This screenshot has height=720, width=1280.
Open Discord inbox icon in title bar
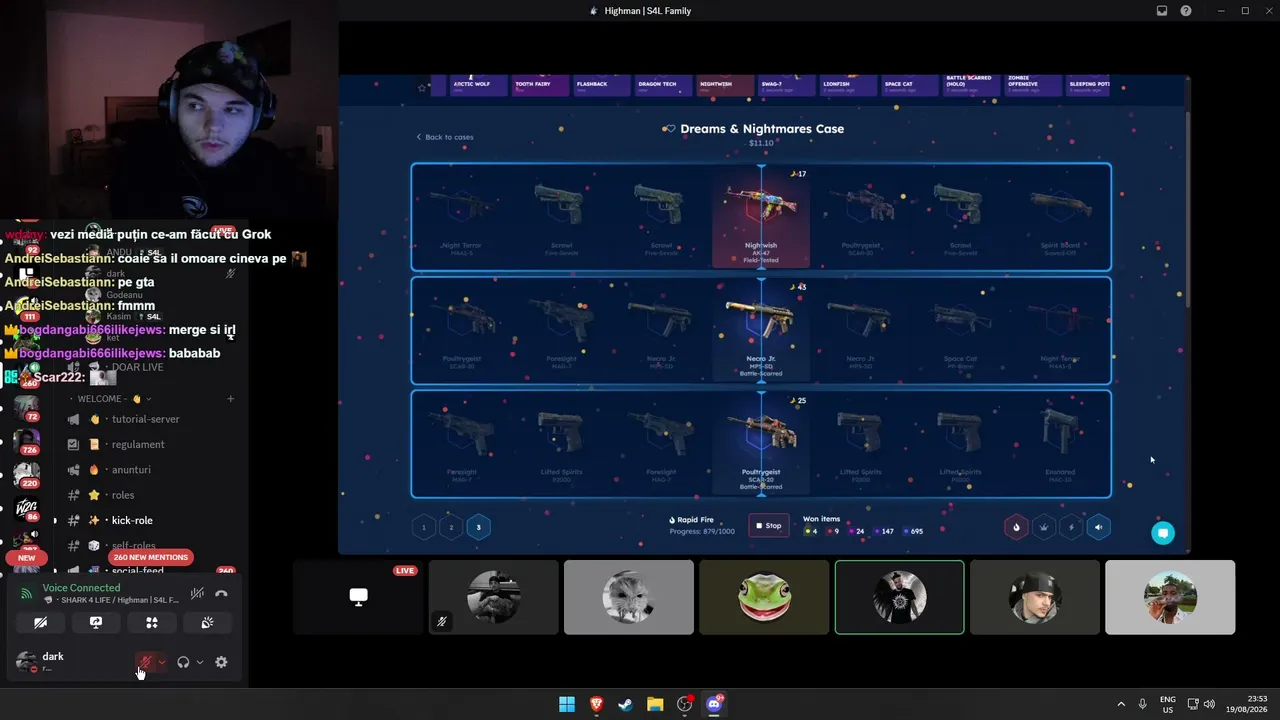click(x=1162, y=11)
